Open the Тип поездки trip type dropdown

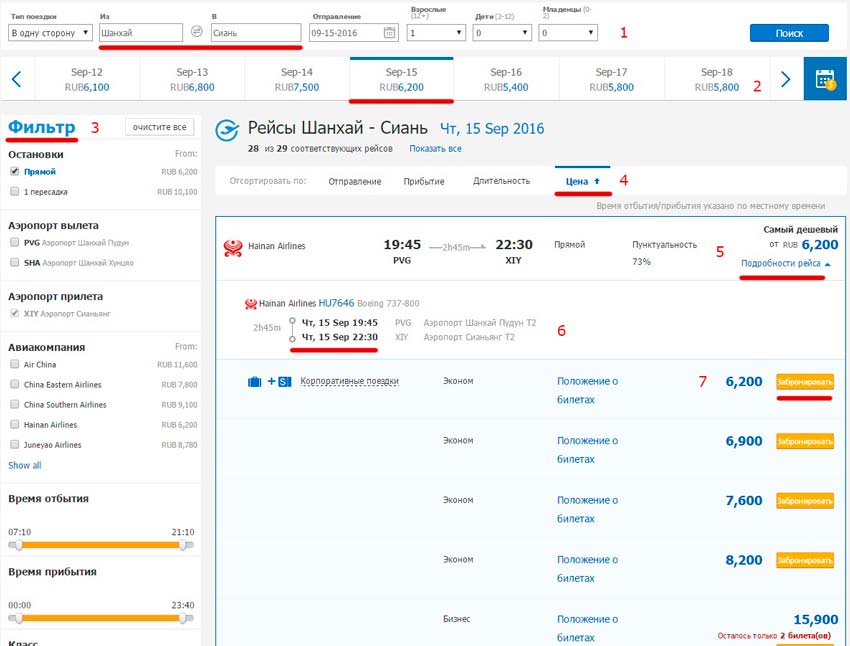coord(50,33)
